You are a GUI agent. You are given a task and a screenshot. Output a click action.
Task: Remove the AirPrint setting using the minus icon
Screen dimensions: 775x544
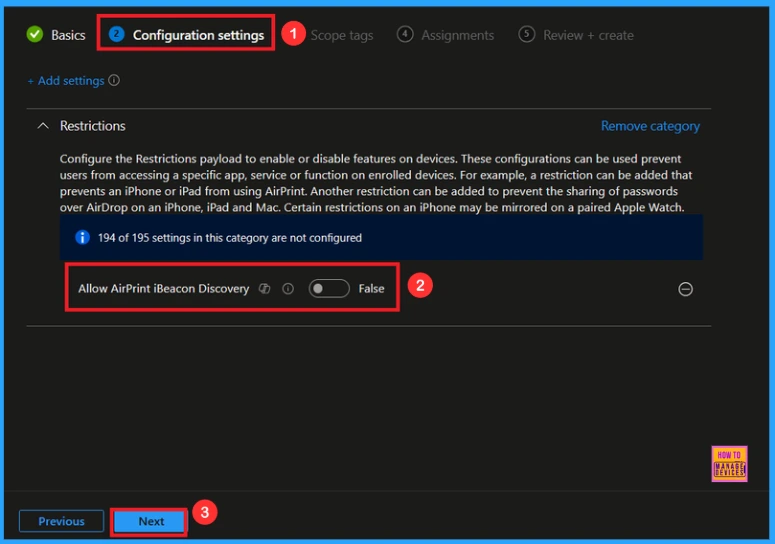coord(685,289)
